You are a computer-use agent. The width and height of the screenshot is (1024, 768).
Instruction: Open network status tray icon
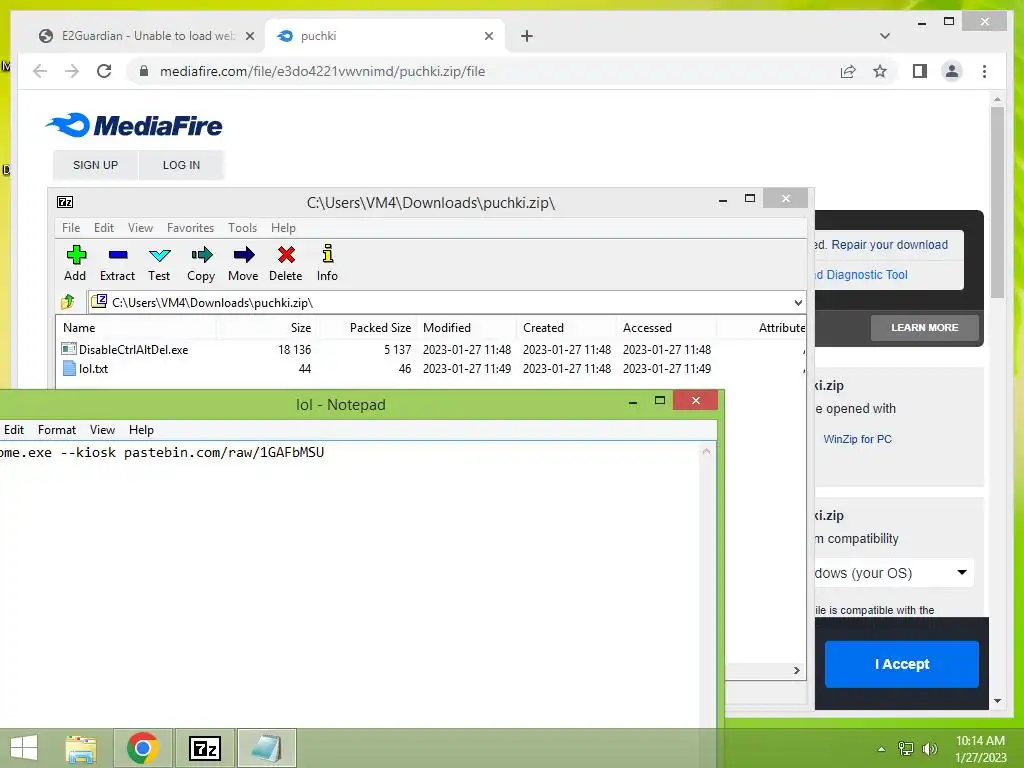906,748
